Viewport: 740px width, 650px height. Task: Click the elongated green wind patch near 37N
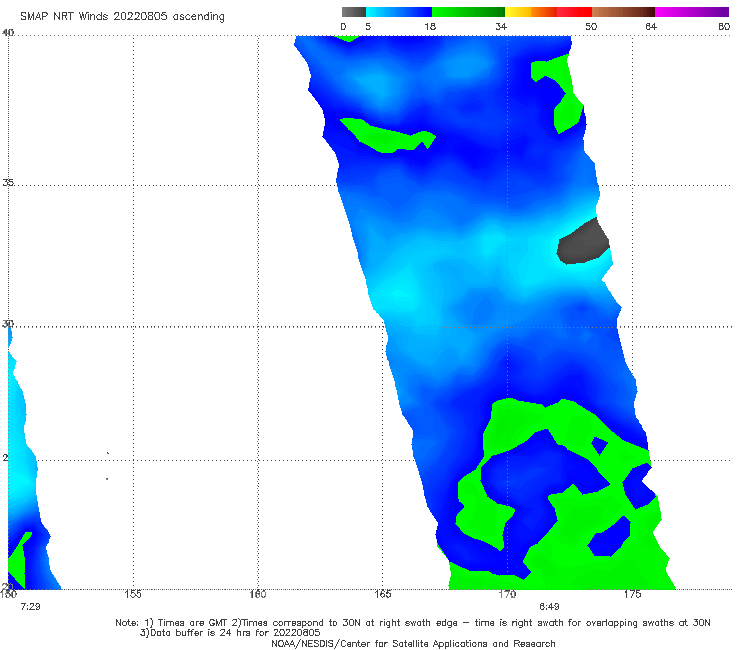point(387,137)
